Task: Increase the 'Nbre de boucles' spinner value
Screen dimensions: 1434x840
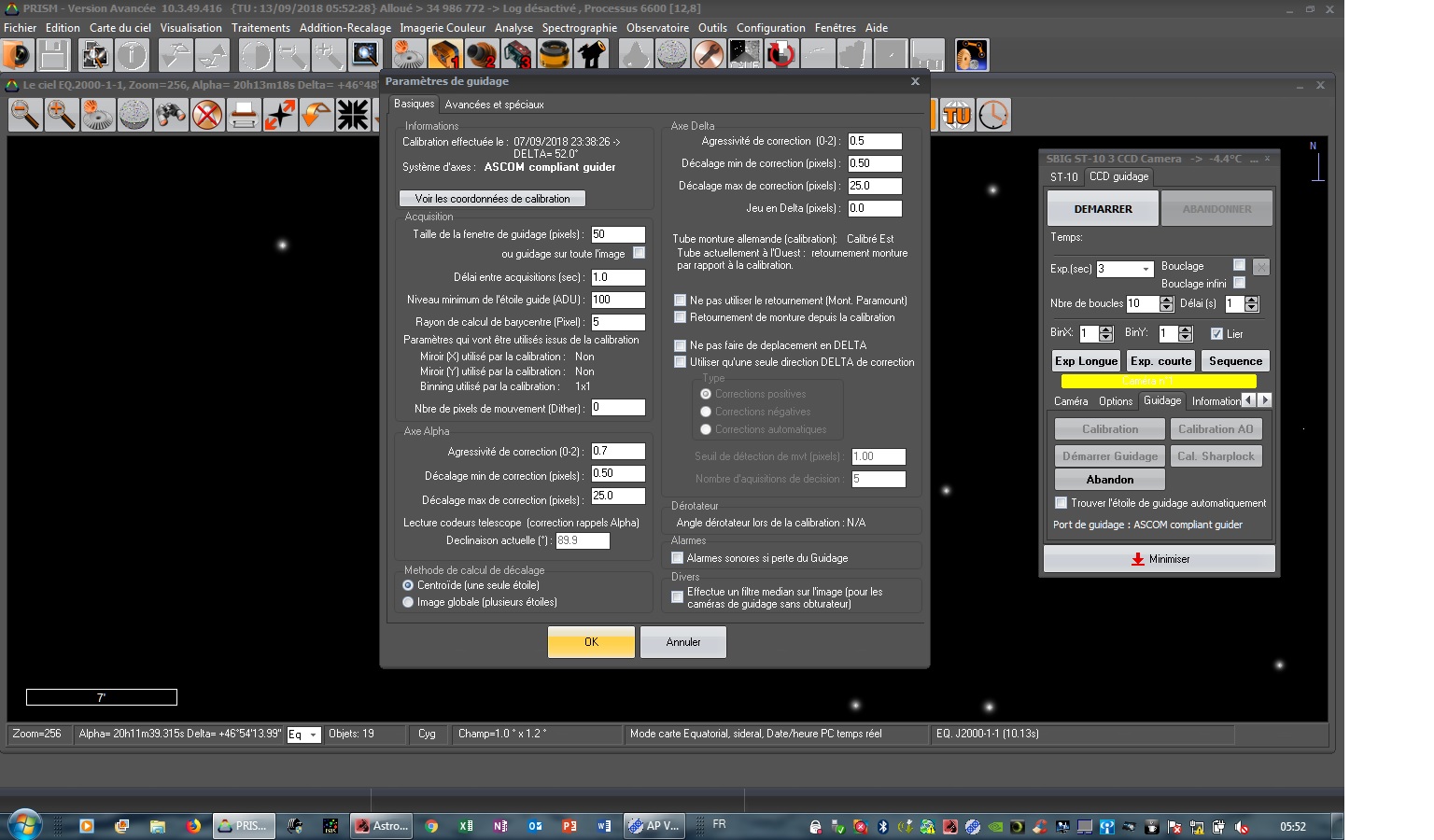Action: click(1166, 300)
